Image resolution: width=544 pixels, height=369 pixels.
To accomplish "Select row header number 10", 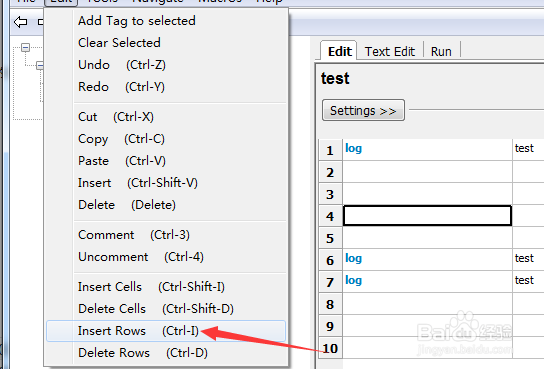I will [330, 348].
